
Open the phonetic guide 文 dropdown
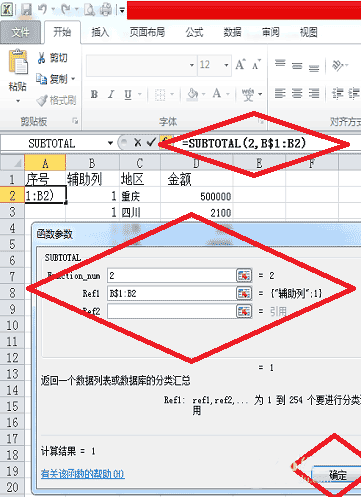tap(260, 94)
